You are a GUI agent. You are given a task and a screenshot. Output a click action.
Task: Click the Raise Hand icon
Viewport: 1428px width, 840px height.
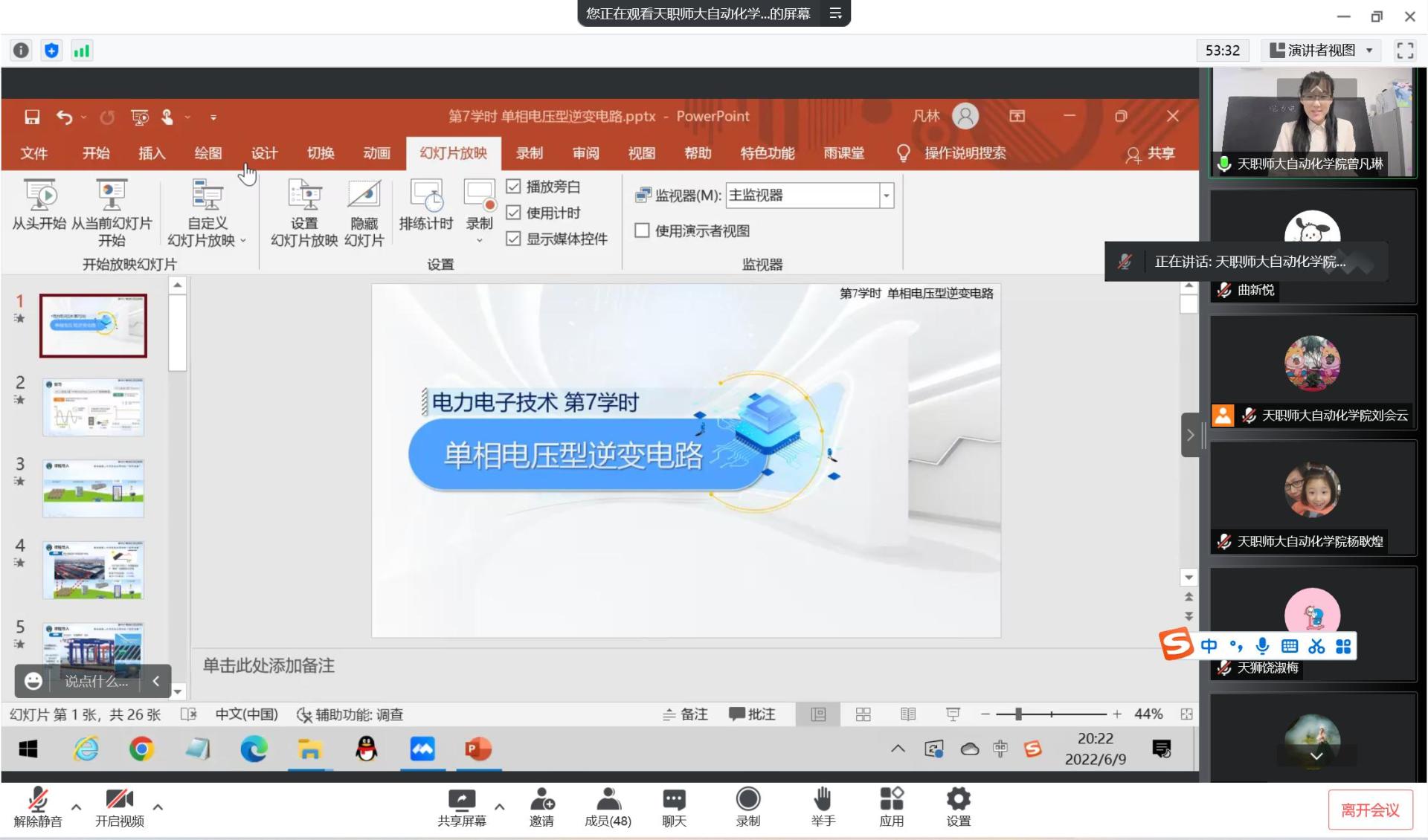point(823,800)
